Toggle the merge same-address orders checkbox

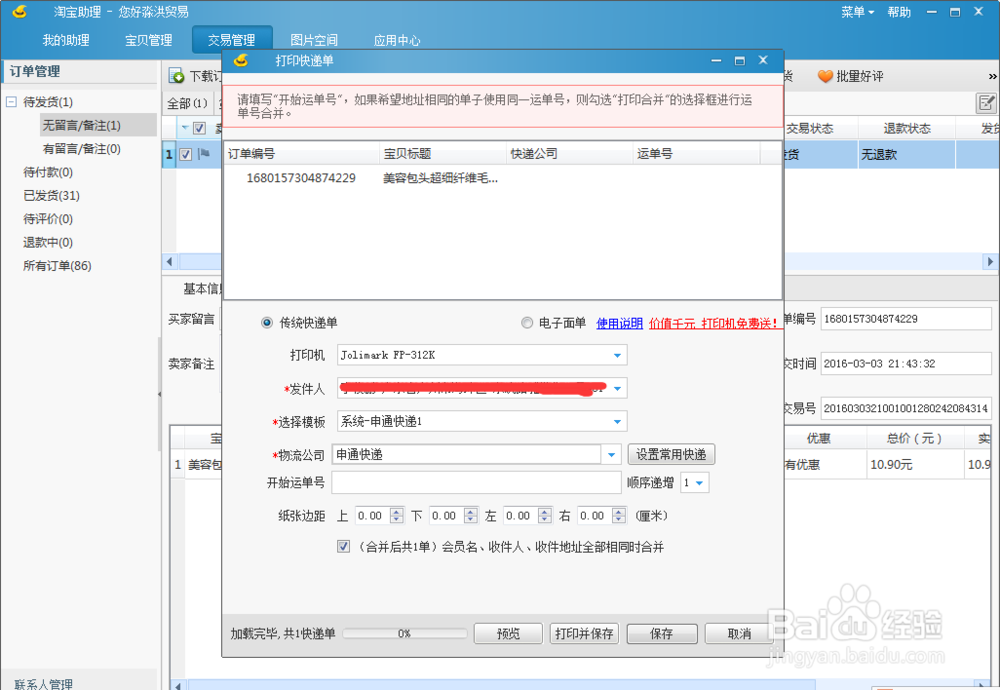343,547
